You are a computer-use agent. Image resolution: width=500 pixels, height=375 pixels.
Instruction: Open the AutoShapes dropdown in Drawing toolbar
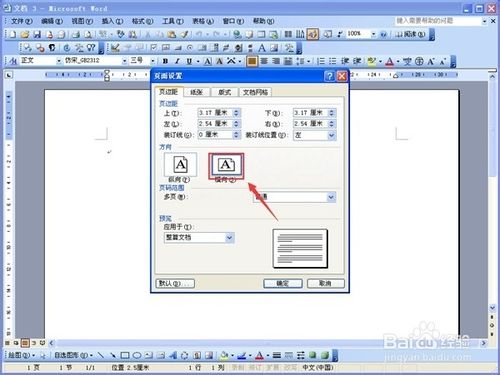click(x=74, y=355)
